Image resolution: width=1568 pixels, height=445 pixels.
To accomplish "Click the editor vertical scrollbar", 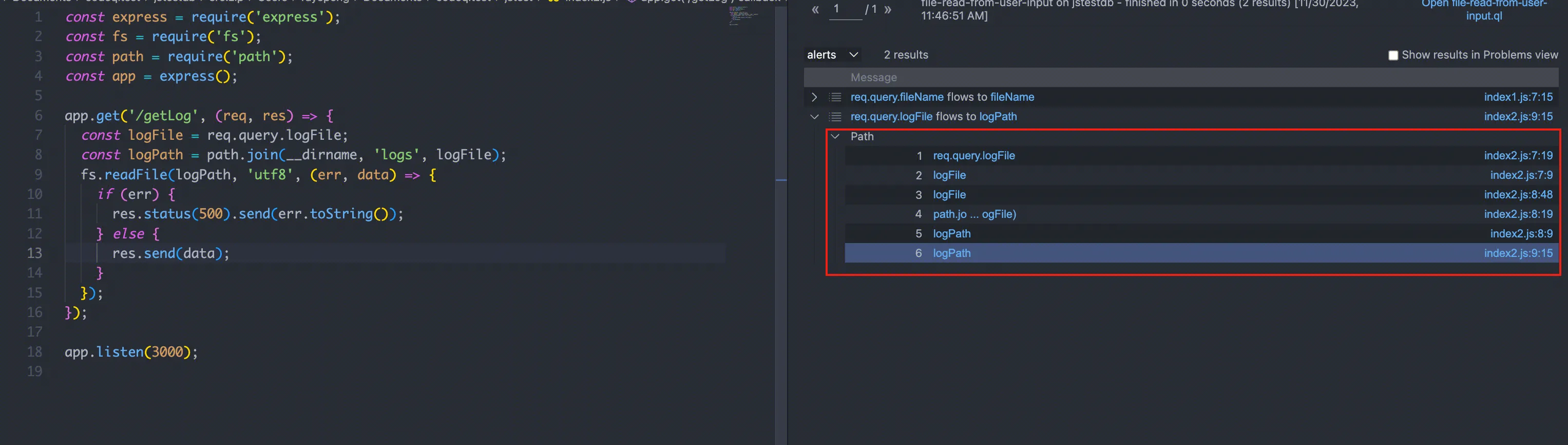I will pyautogui.click(x=781, y=222).
